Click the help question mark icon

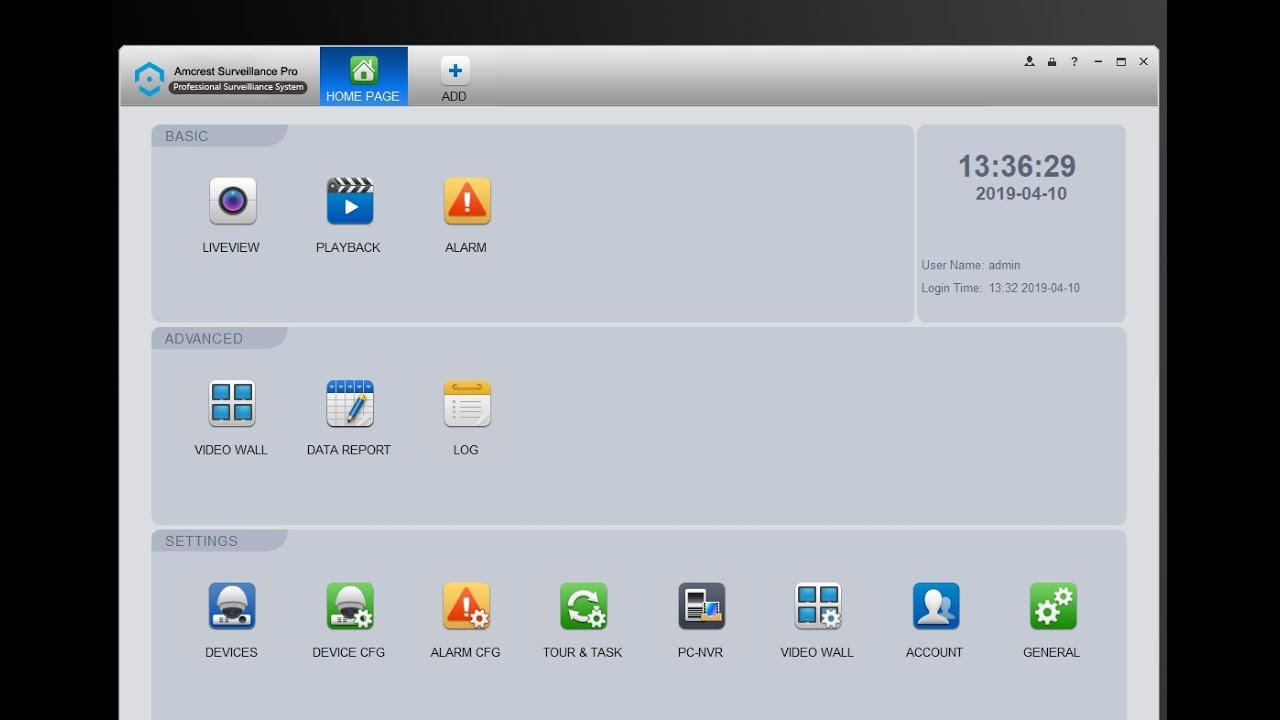click(x=1074, y=62)
